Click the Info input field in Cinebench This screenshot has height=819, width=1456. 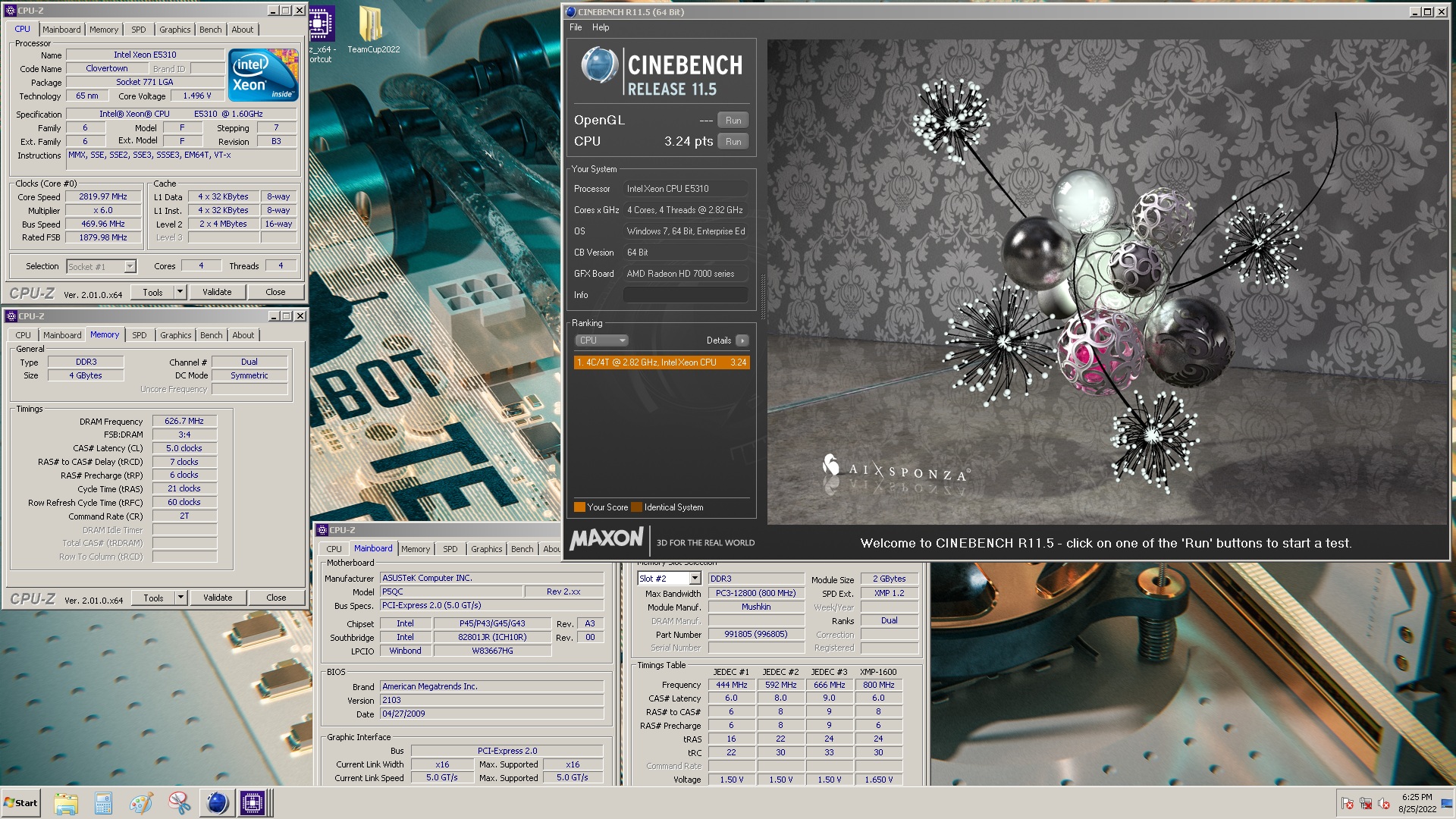click(686, 295)
